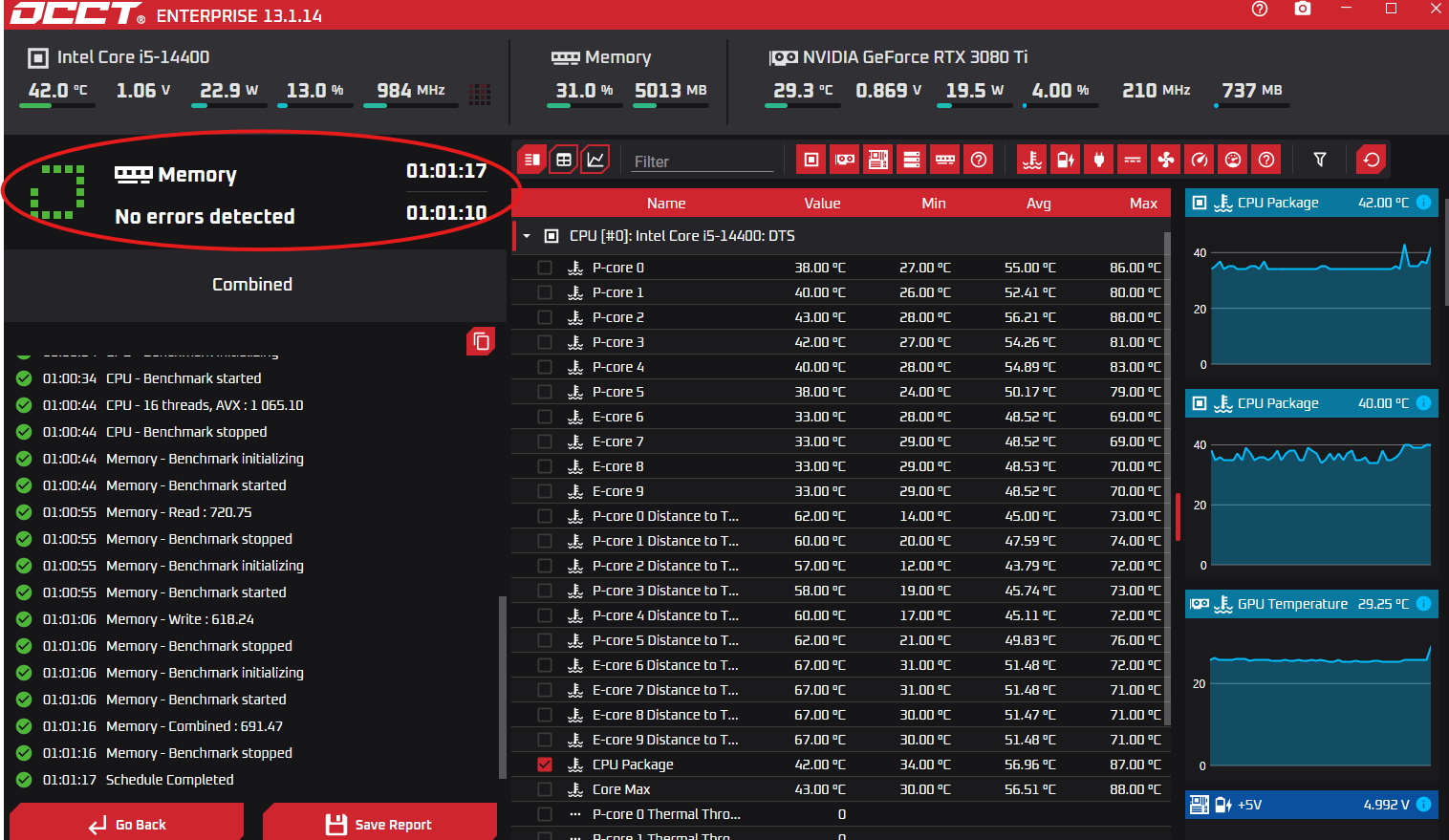Click the Save Report button
The width and height of the screenshot is (1449, 840).
click(x=379, y=823)
